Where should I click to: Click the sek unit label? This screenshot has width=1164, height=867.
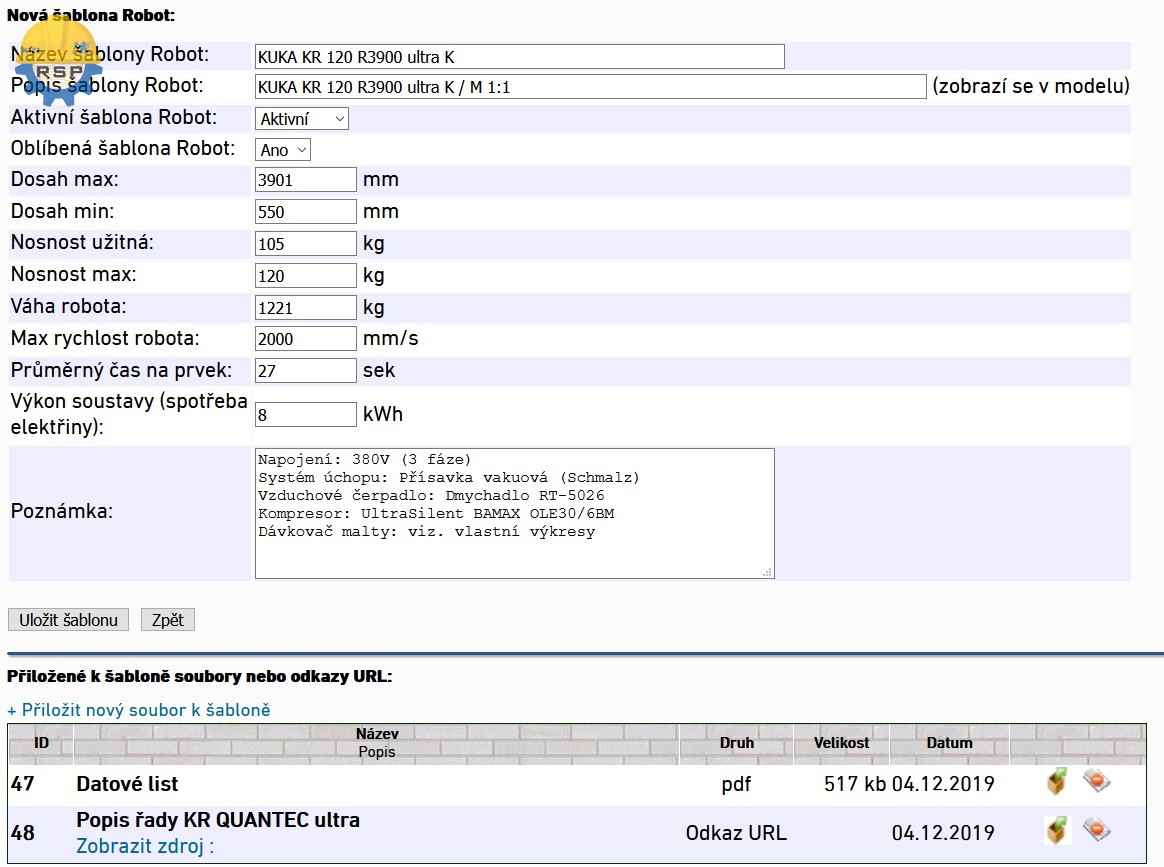[x=379, y=370]
